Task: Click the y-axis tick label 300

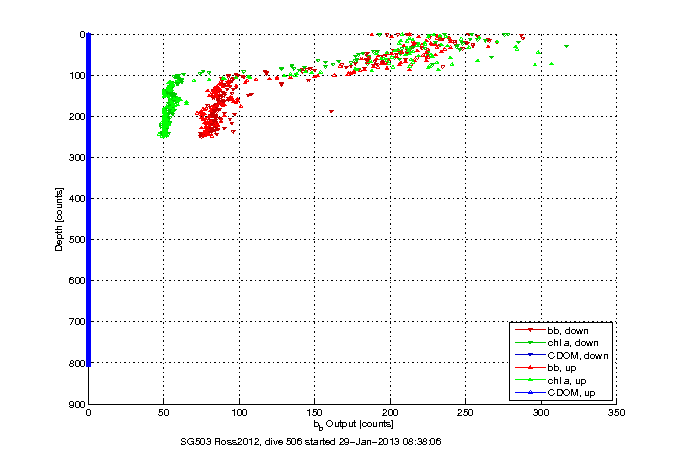Action: click(76, 157)
